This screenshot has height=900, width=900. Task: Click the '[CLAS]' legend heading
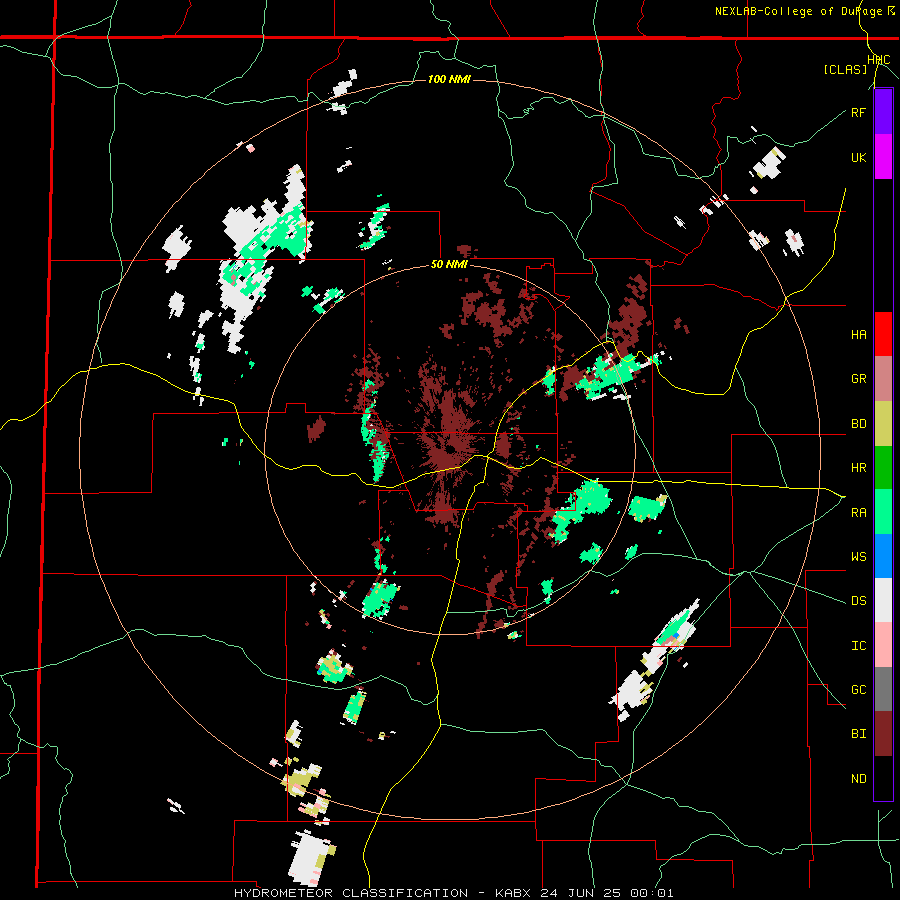[845, 69]
